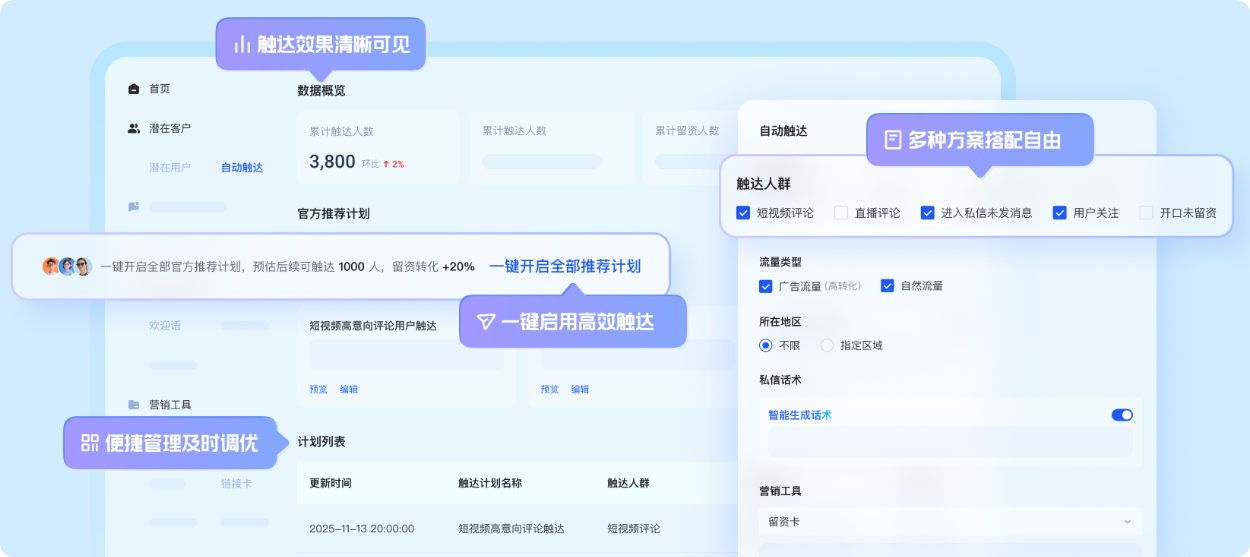Select 链接卡 in the sidebar
This screenshot has width=1250, height=557.
(237, 484)
